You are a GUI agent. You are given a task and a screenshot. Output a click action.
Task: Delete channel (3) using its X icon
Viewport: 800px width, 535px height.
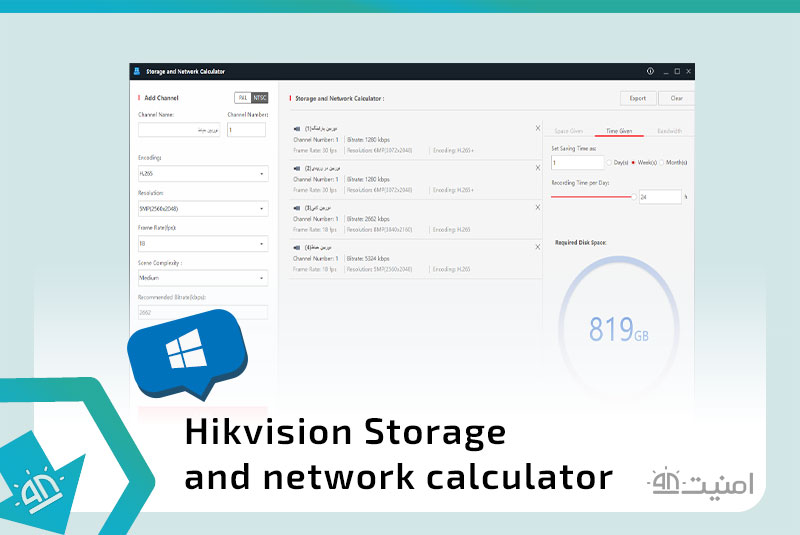click(538, 208)
